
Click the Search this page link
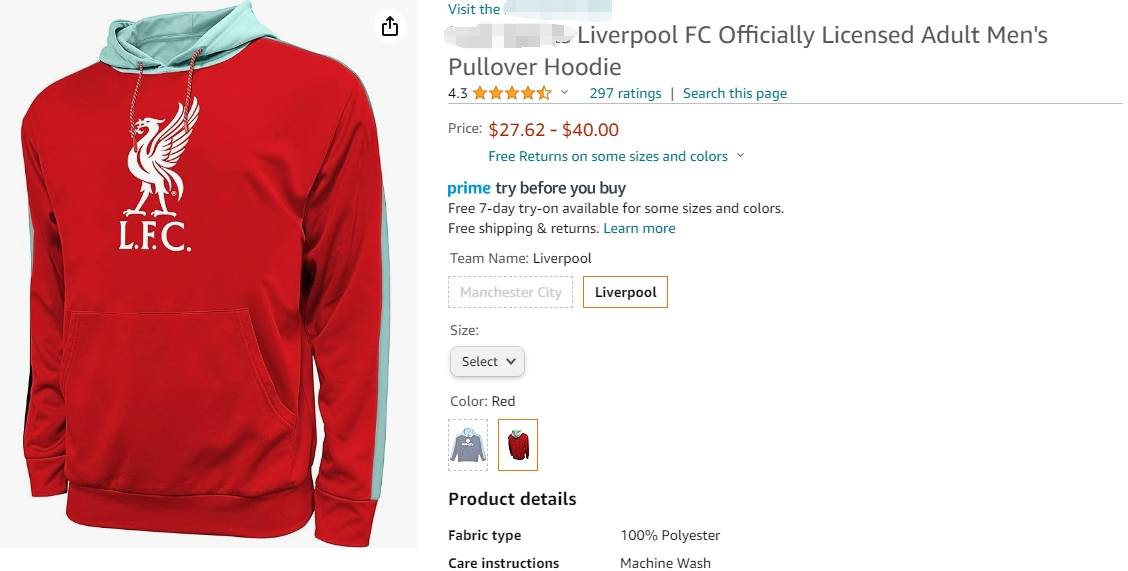pos(734,93)
